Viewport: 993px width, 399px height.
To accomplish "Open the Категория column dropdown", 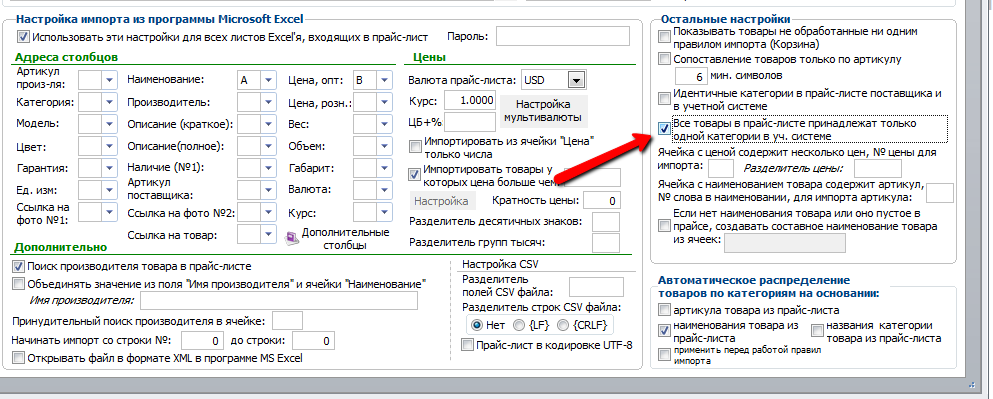I will pos(110,102).
